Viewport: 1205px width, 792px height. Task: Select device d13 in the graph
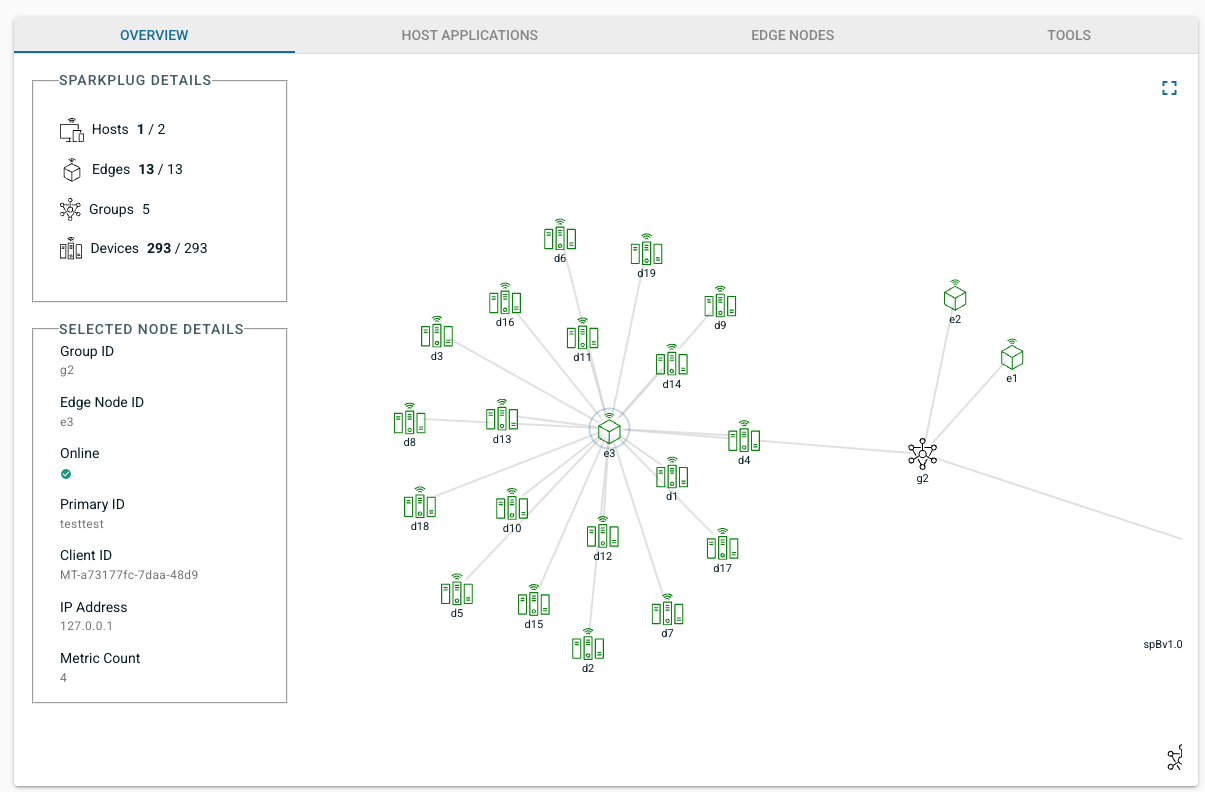pos(502,416)
